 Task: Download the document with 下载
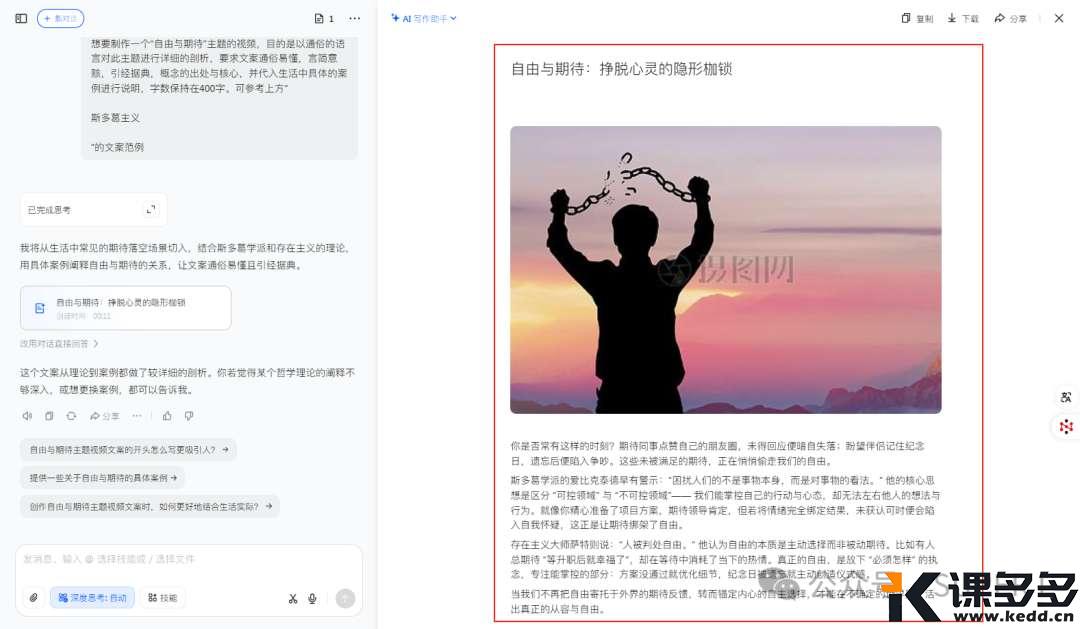(963, 19)
